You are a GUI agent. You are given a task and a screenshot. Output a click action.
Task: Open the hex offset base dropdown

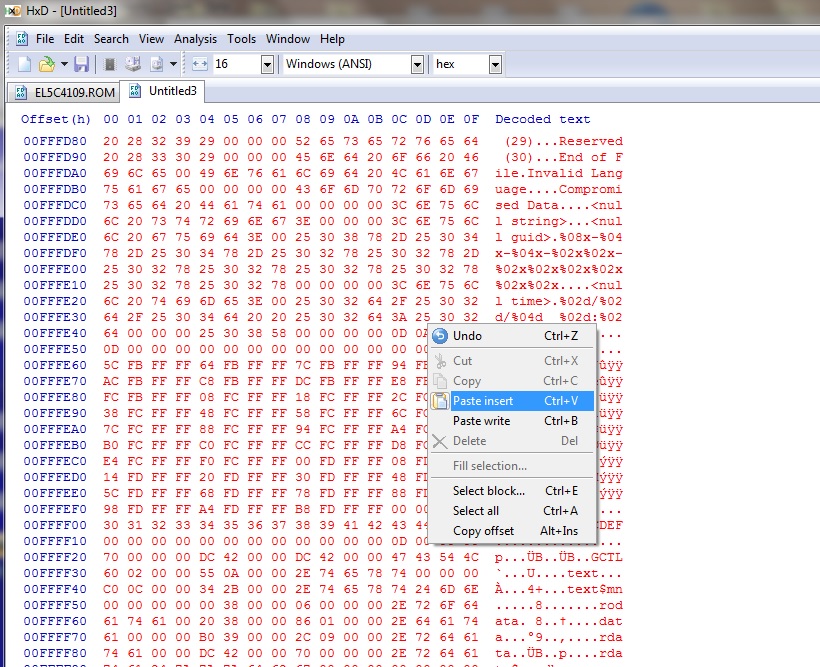[495, 64]
